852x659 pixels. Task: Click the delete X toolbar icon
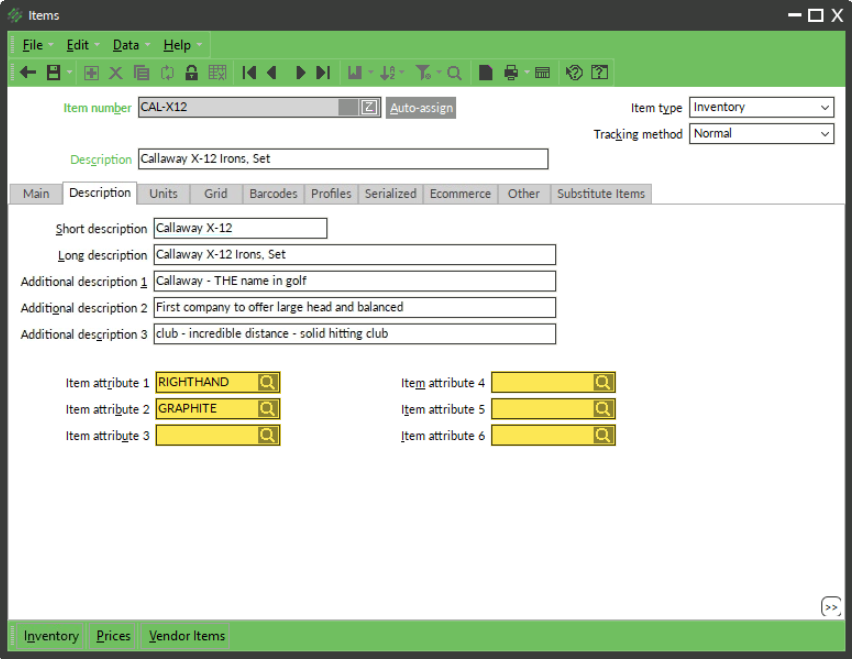pyautogui.click(x=116, y=73)
